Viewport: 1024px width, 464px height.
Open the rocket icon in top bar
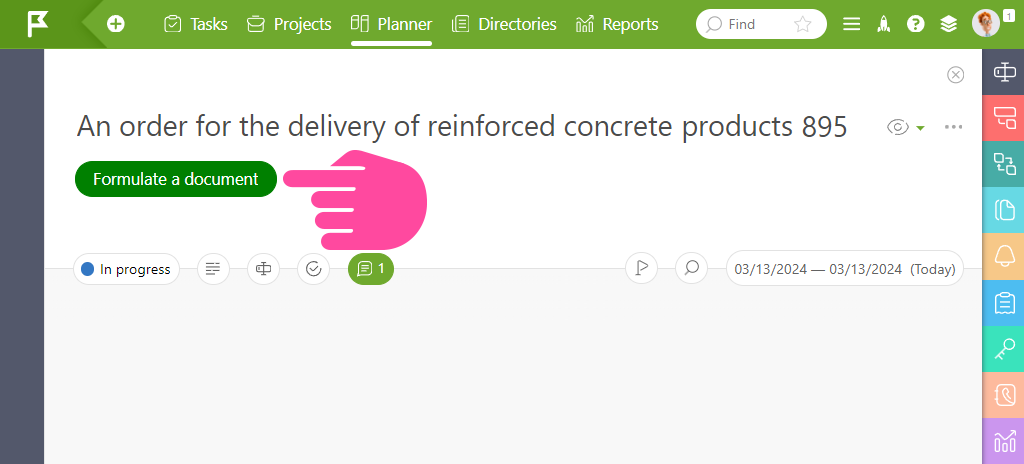click(x=883, y=24)
